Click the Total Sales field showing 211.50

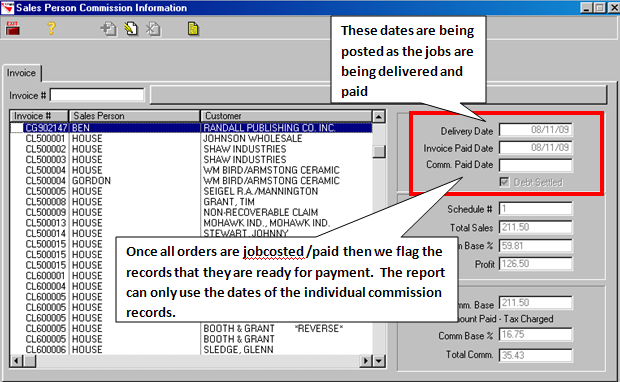point(535,227)
